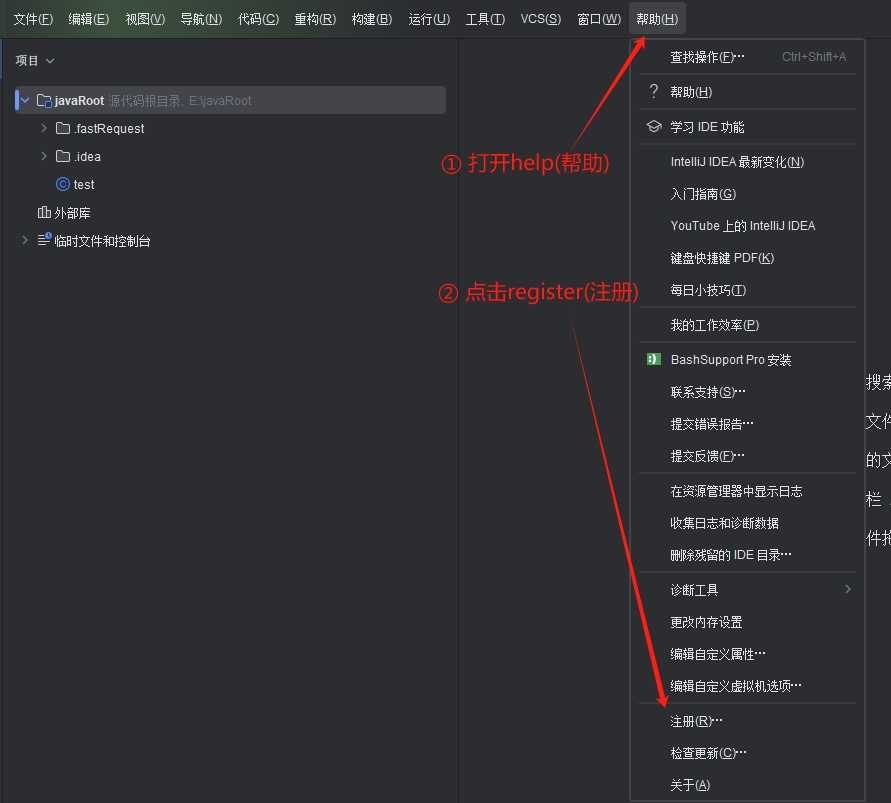
Task: Select 学习 IDE 功能 entry
Action: point(747,127)
